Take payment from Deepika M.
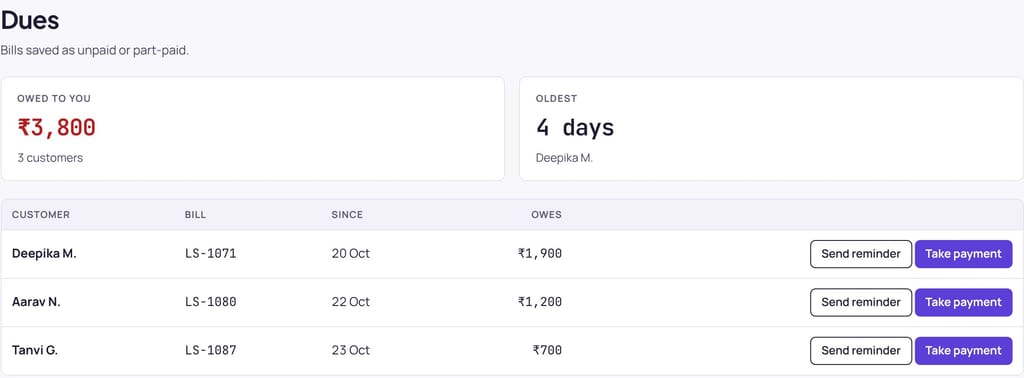This screenshot has width=1024, height=378. 963,254
